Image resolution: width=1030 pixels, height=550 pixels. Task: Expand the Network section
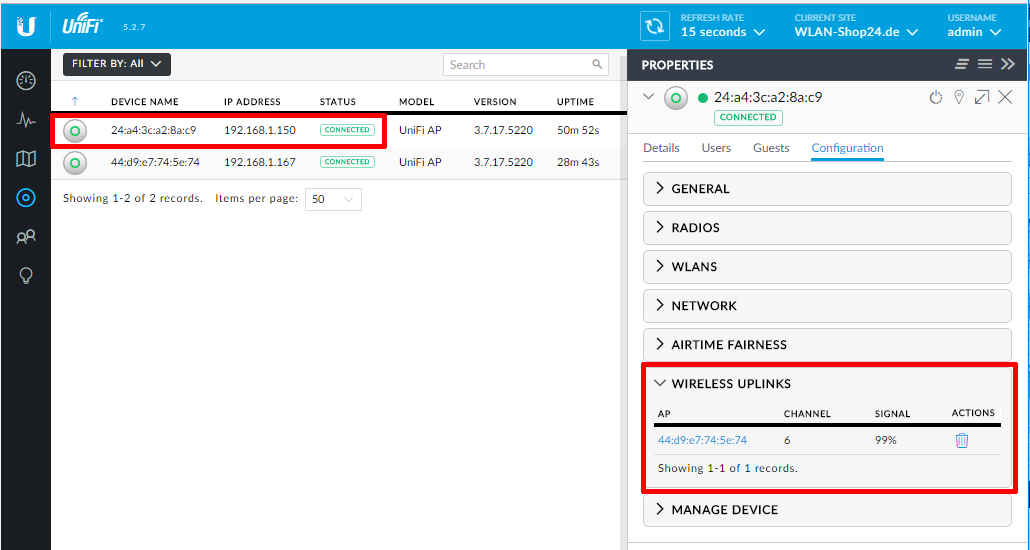click(x=827, y=306)
